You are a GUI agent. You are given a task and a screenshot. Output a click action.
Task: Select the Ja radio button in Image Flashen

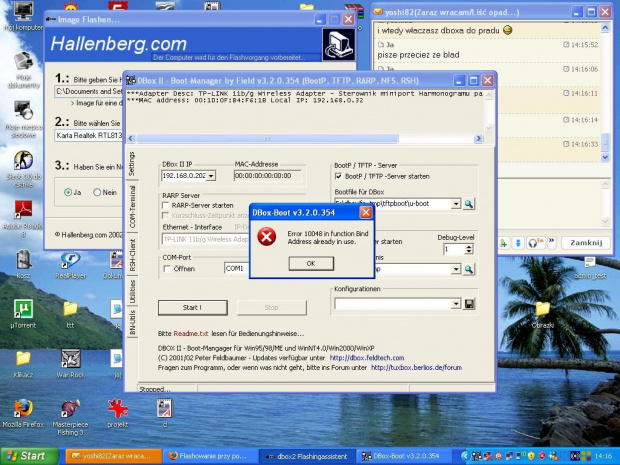tap(68, 193)
